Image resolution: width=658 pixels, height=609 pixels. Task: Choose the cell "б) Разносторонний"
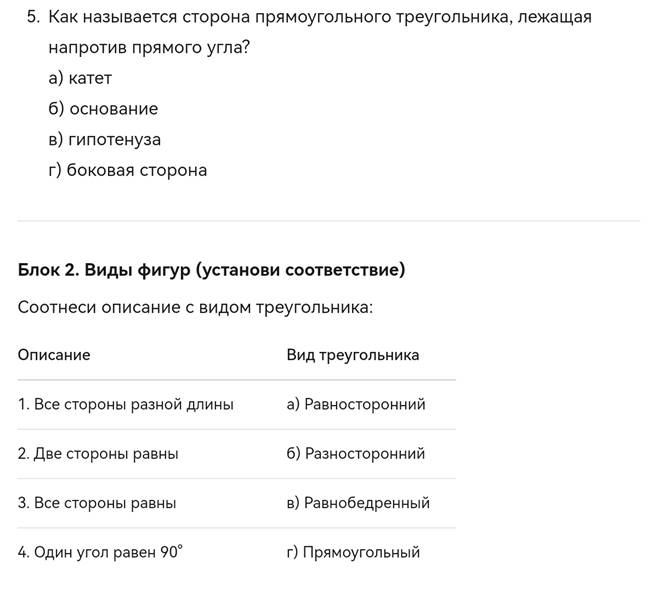tap(356, 453)
